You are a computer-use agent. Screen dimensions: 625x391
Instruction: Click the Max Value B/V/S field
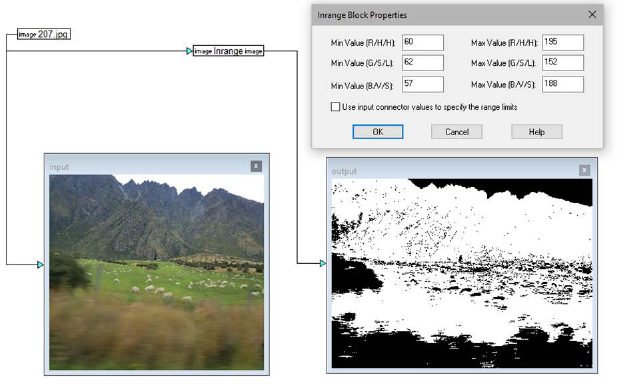563,84
